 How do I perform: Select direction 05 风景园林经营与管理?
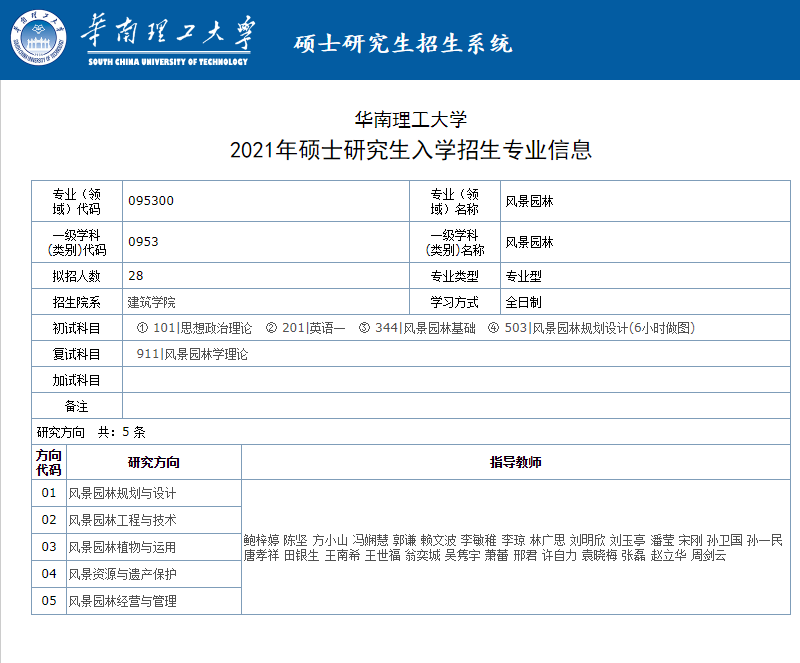[122, 601]
